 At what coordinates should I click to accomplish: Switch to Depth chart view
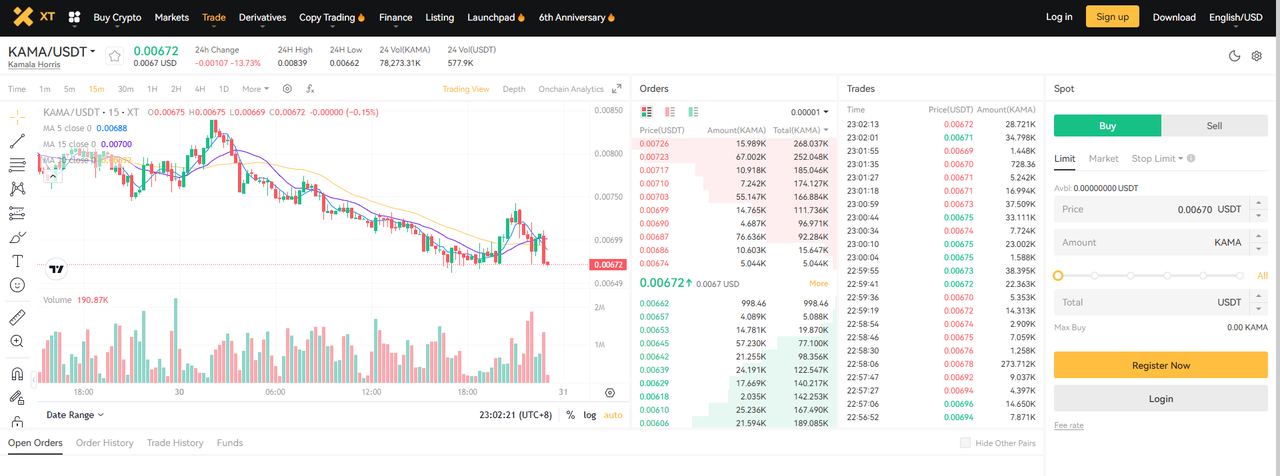click(x=513, y=89)
